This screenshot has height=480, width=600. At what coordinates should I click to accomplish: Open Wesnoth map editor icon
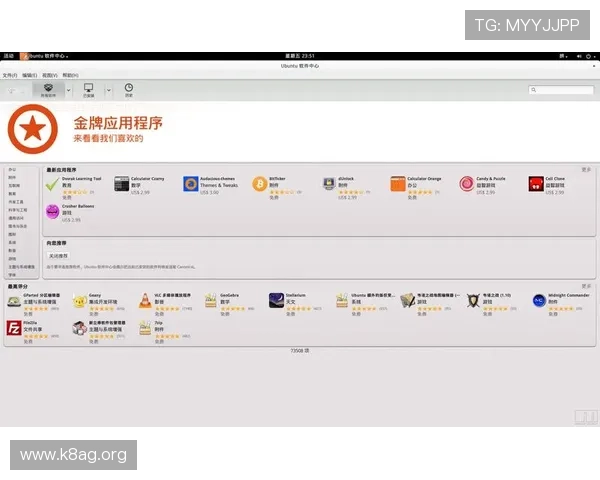[408, 301]
